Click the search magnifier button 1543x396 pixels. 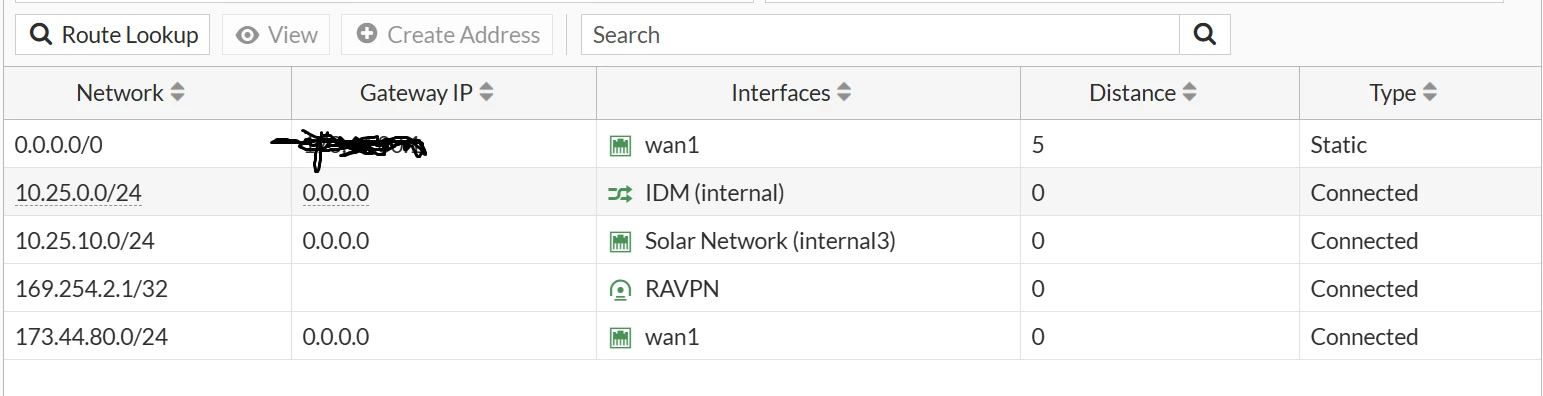pos(1205,35)
